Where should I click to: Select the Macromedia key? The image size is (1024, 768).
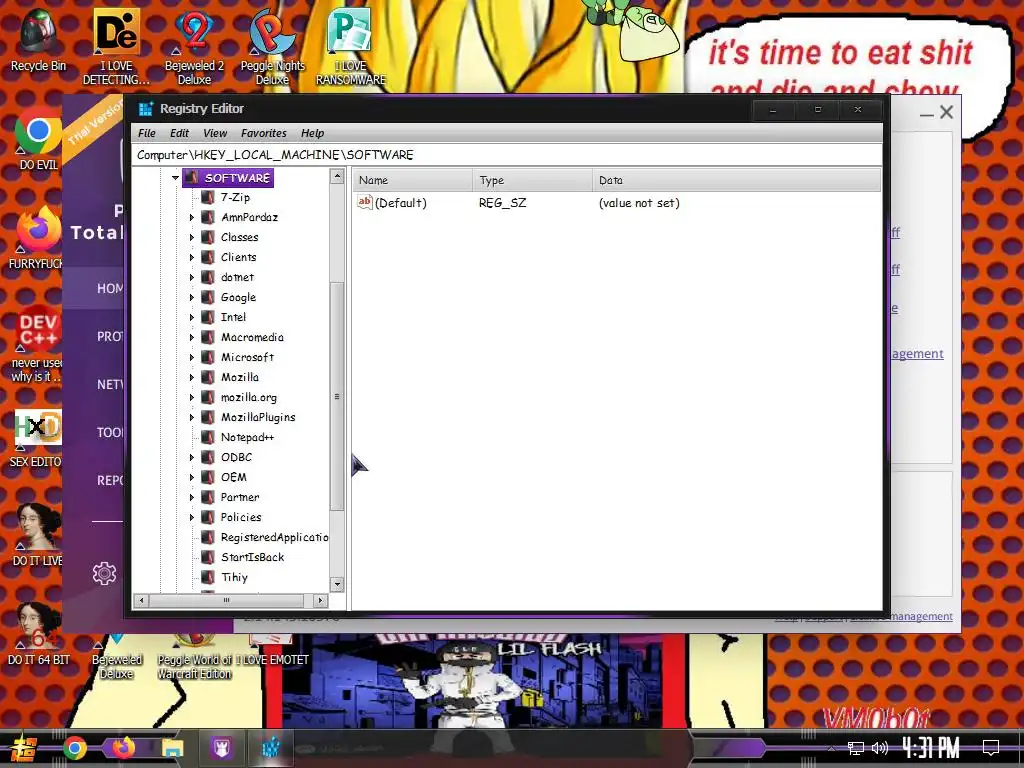[252, 338]
